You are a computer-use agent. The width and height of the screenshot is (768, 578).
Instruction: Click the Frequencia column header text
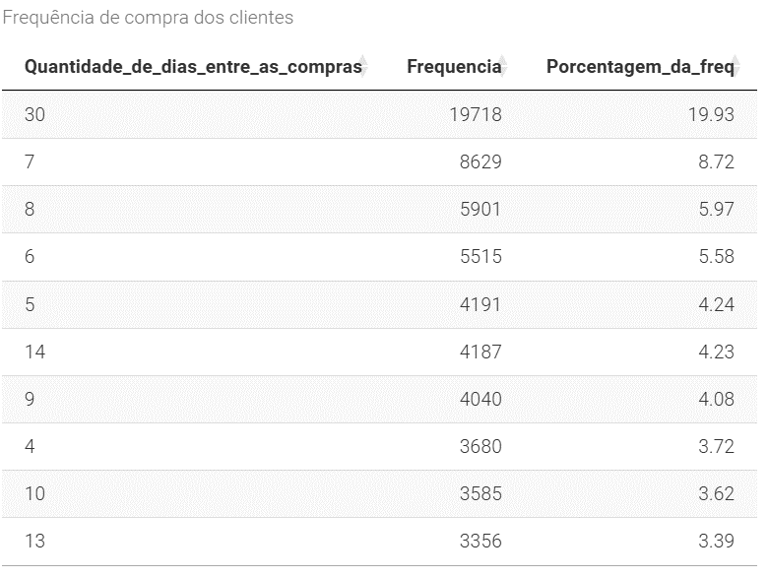(x=453, y=67)
